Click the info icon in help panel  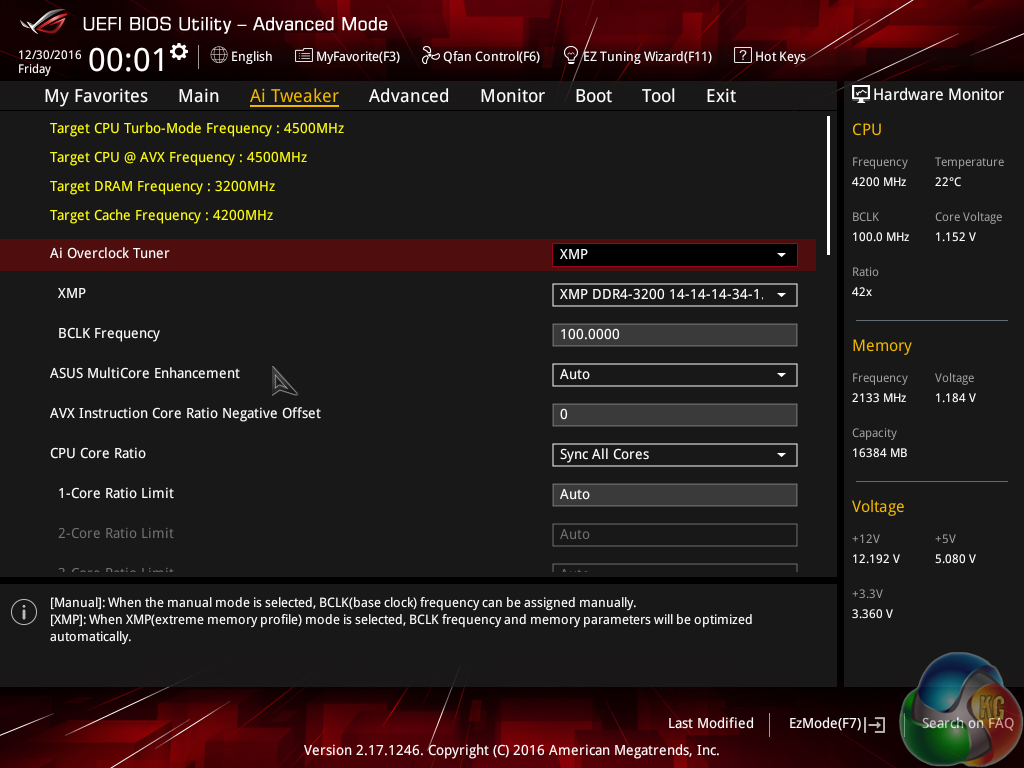24,612
